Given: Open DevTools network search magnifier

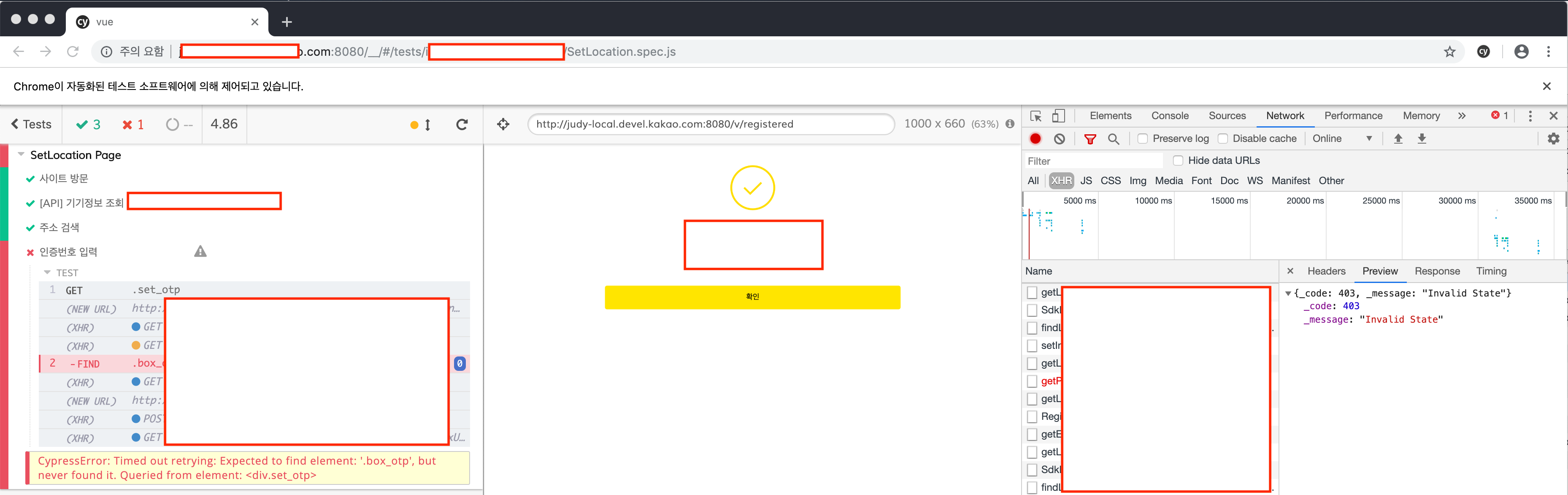Looking at the screenshot, I should 1113,139.
